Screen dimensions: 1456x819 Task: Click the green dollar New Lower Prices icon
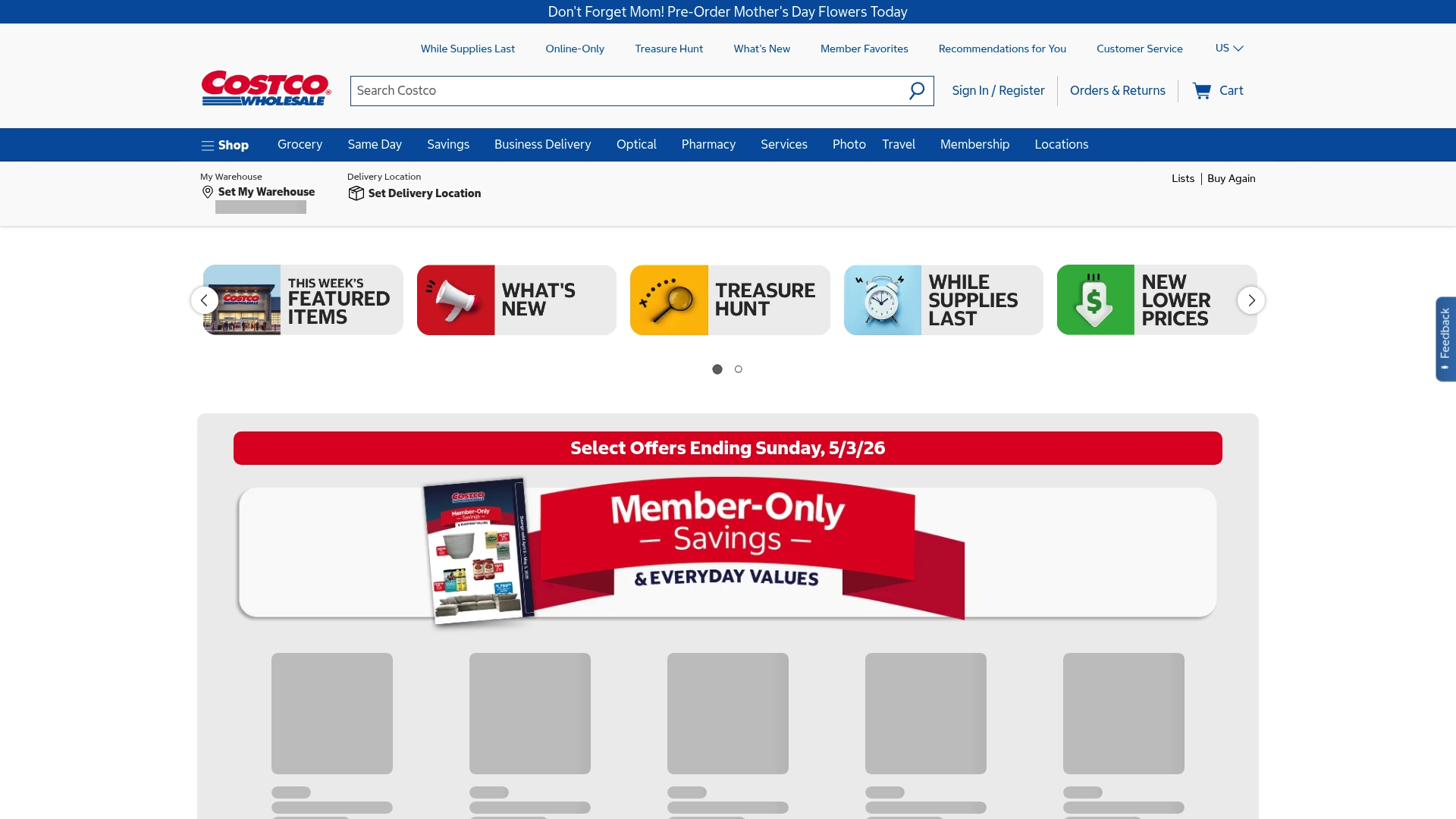point(1096,300)
